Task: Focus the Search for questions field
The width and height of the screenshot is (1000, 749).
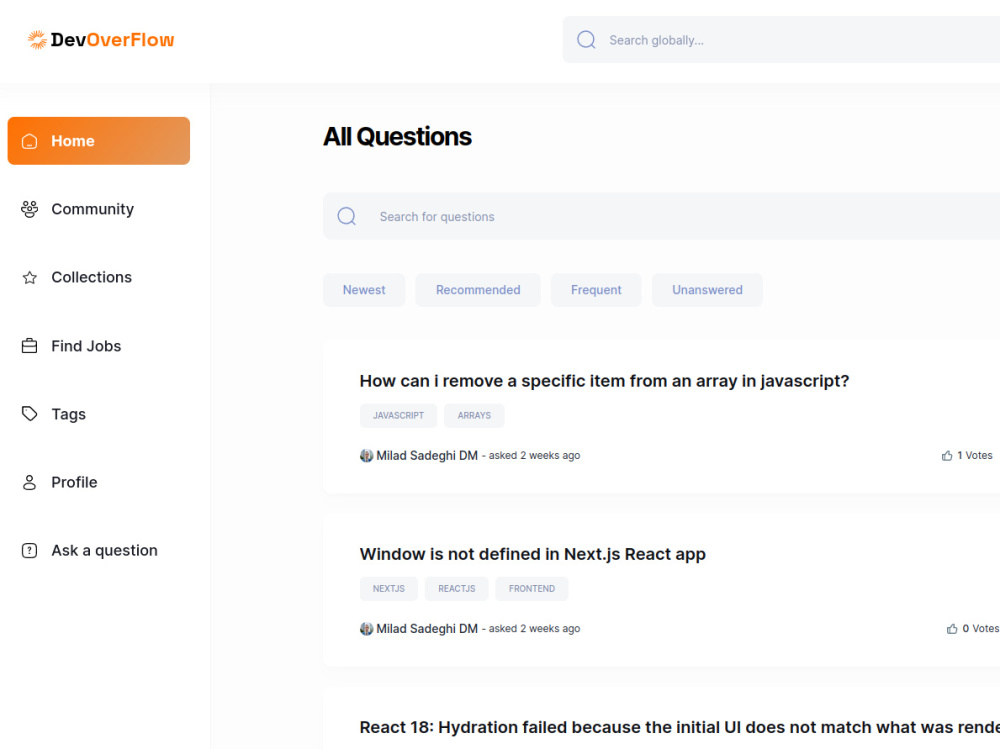Action: point(661,216)
